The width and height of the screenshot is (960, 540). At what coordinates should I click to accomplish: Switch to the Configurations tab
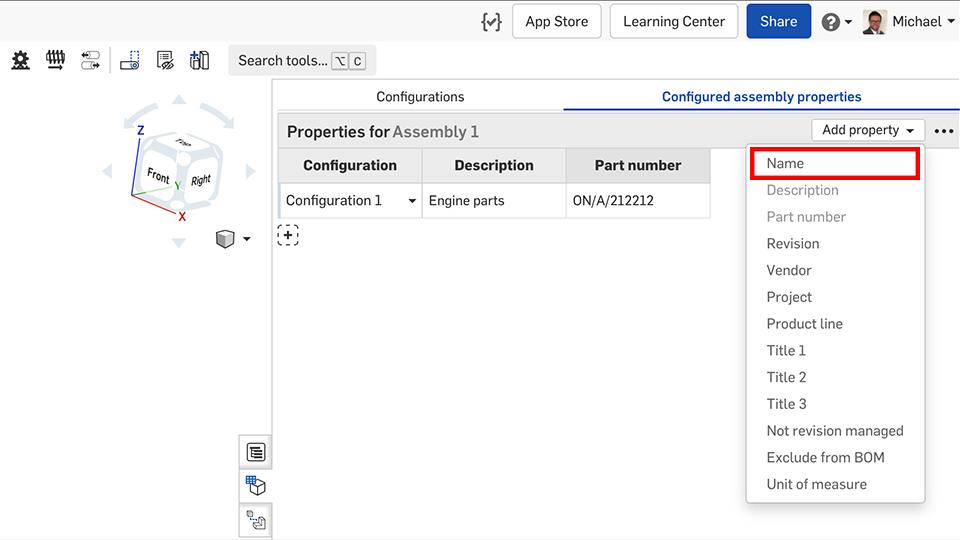[x=420, y=97]
